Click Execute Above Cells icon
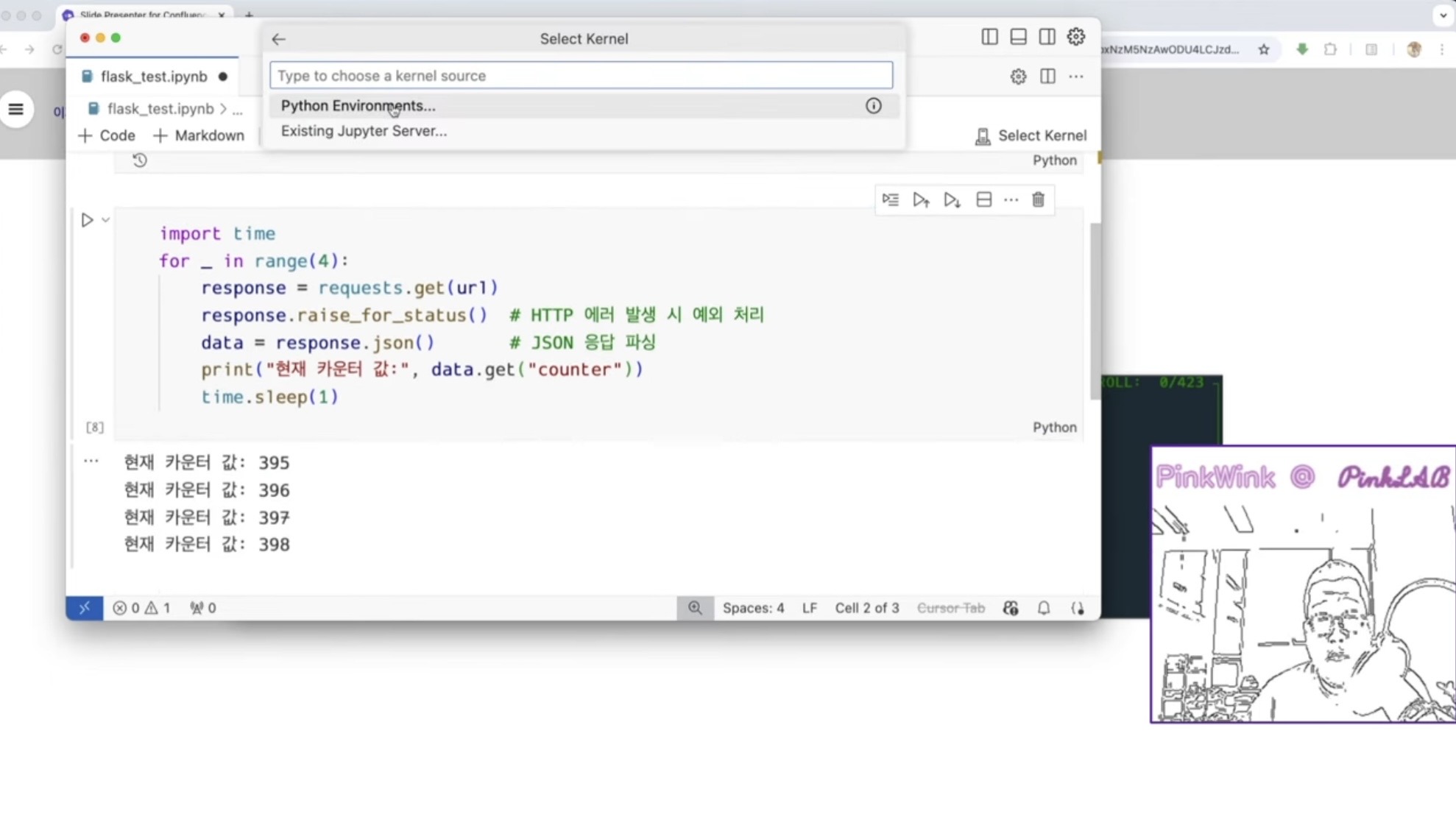The width and height of the screenshot is (1456, 828). point(921,199)
